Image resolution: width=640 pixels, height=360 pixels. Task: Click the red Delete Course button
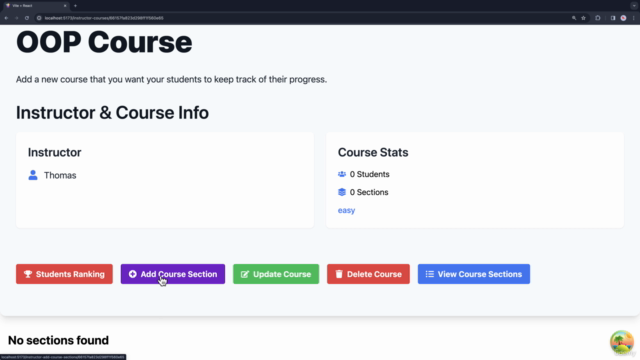pyautogui.click(x=368, y=274)
